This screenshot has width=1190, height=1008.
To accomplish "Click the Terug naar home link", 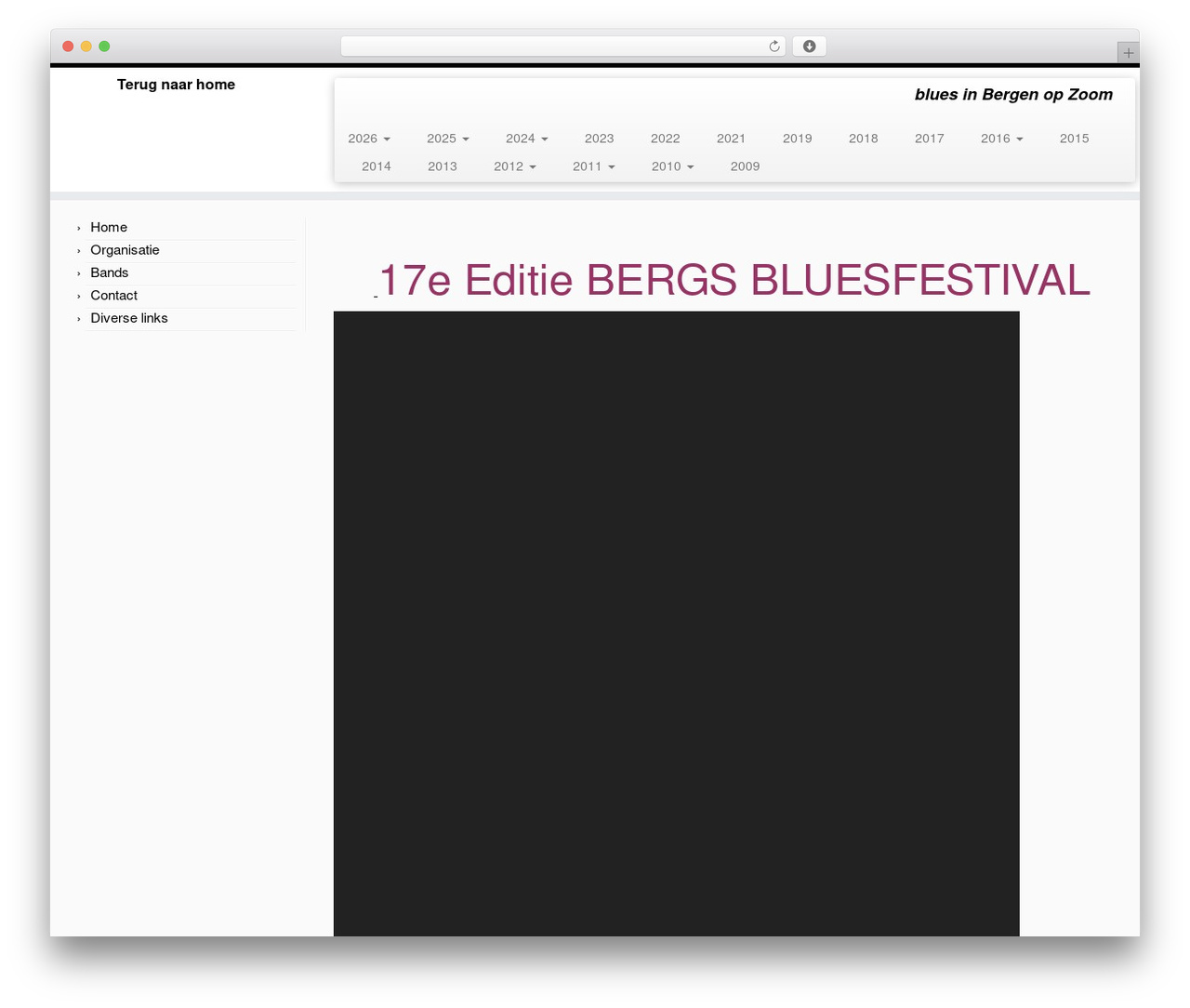I will (177, 85).
